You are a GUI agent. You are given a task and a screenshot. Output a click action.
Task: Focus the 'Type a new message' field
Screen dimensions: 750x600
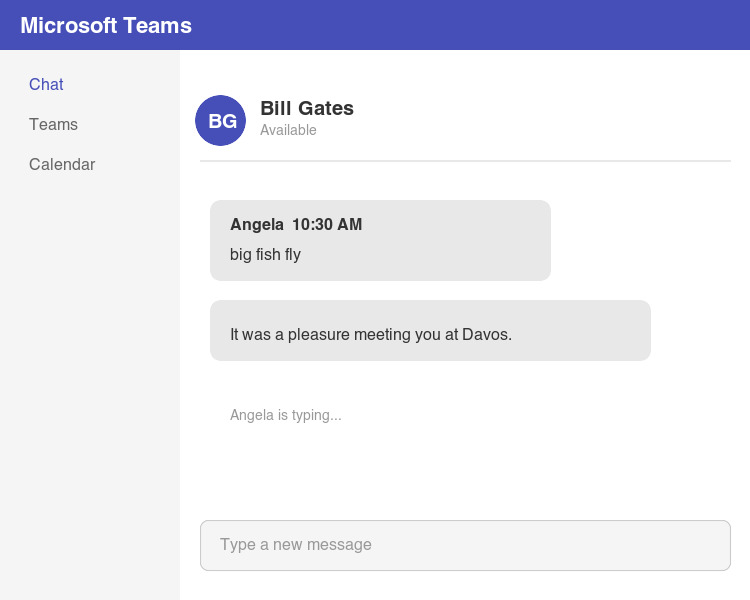[465, 545]
